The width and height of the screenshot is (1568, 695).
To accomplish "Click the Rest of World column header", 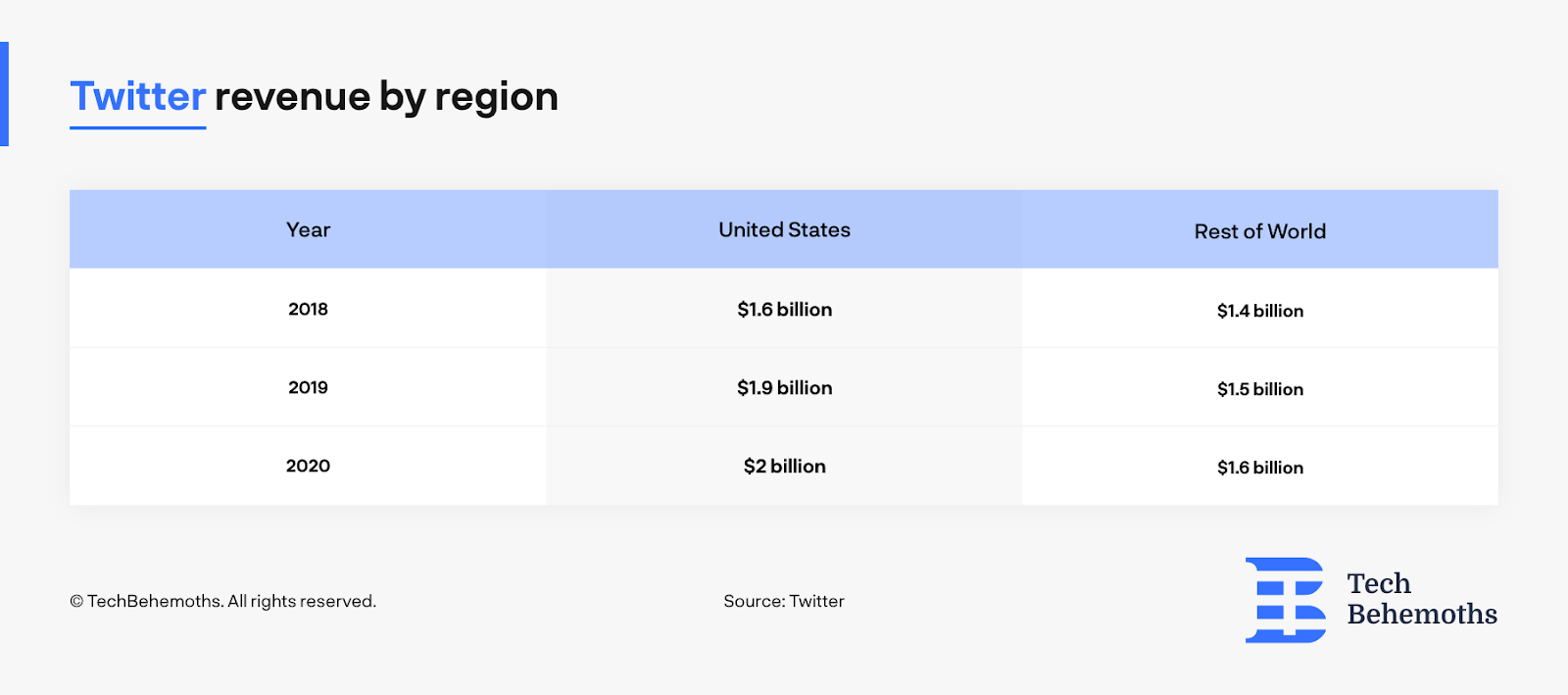I will pyautogui.click(x=1259, y=231).
